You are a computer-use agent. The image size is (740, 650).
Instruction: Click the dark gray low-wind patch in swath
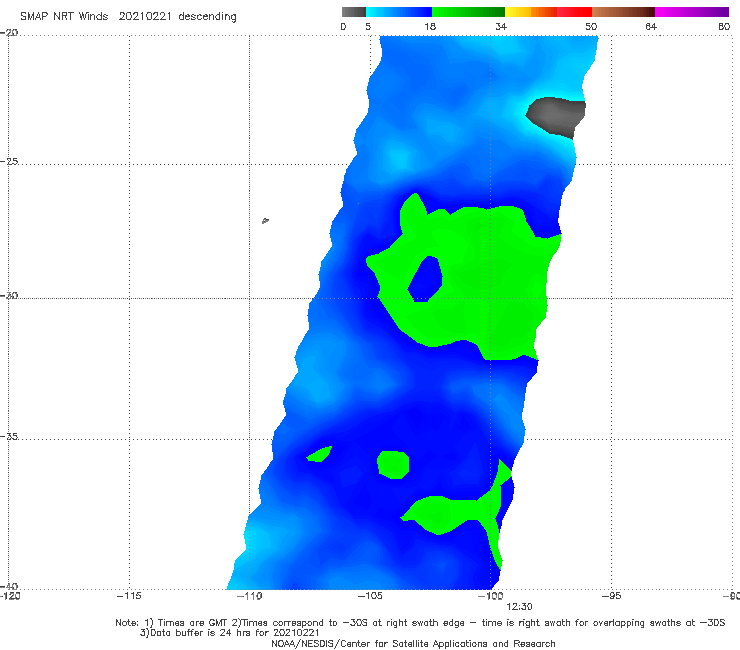coord(557,116)
